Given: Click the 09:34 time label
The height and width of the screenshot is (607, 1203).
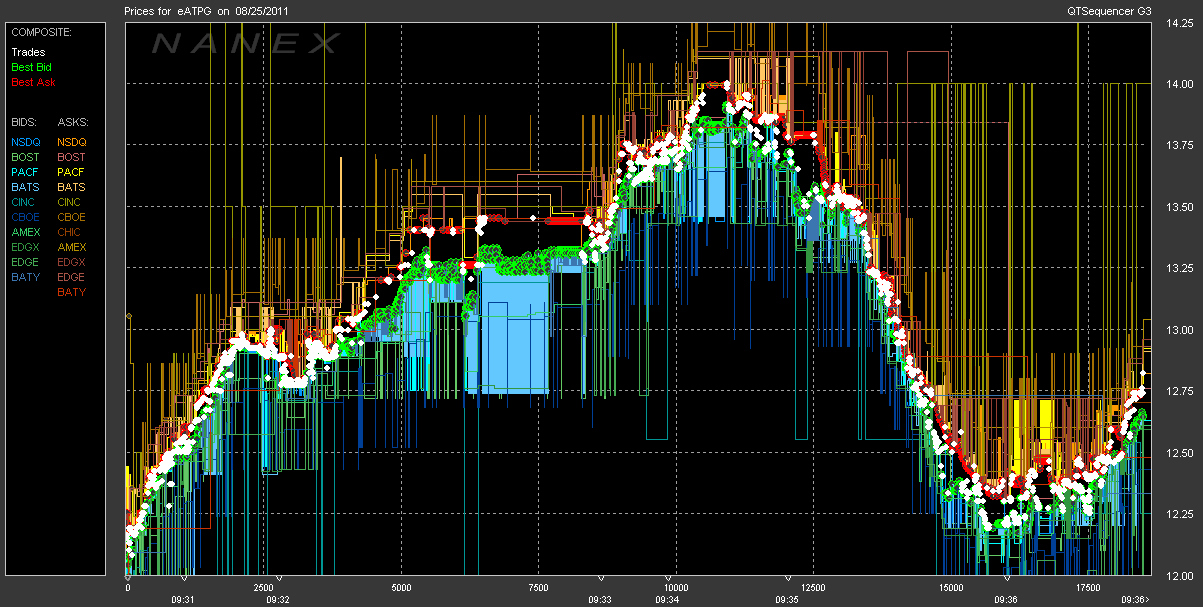Looking at the screenshot, I should click(668, 600).
